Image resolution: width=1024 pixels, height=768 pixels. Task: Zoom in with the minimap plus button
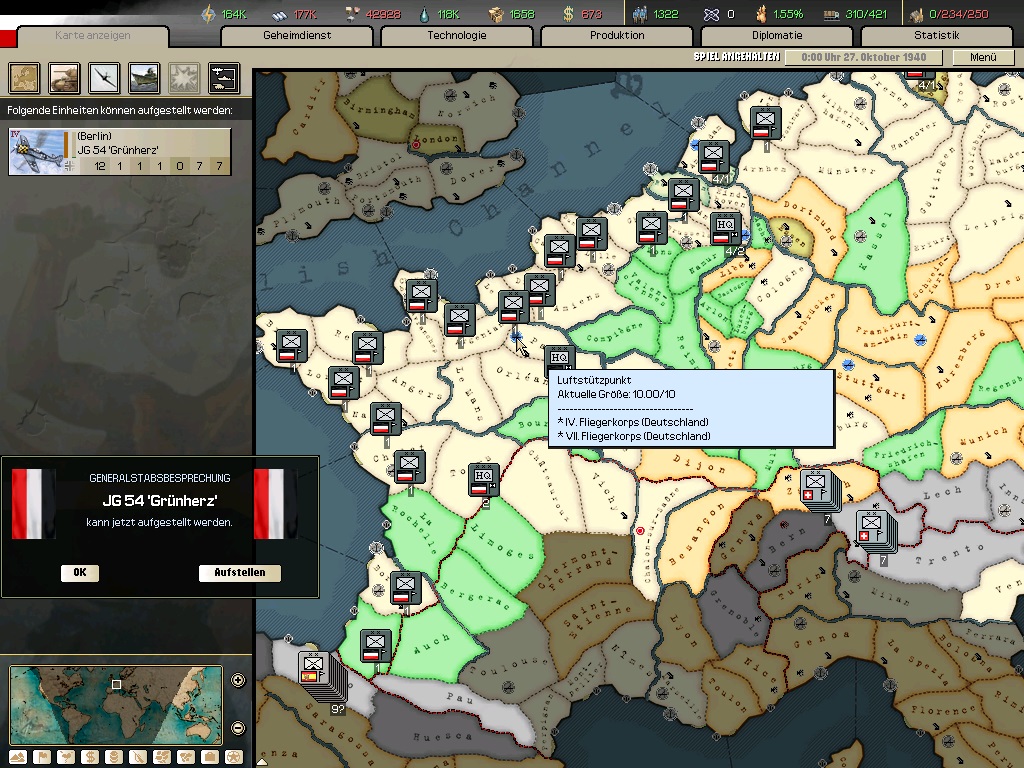coord(238,681)
